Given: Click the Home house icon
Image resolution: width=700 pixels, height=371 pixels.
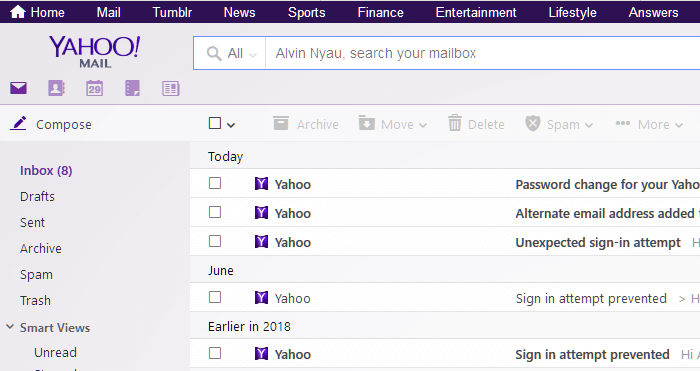Looking at the screenshot, I should (x=18, y=12).
